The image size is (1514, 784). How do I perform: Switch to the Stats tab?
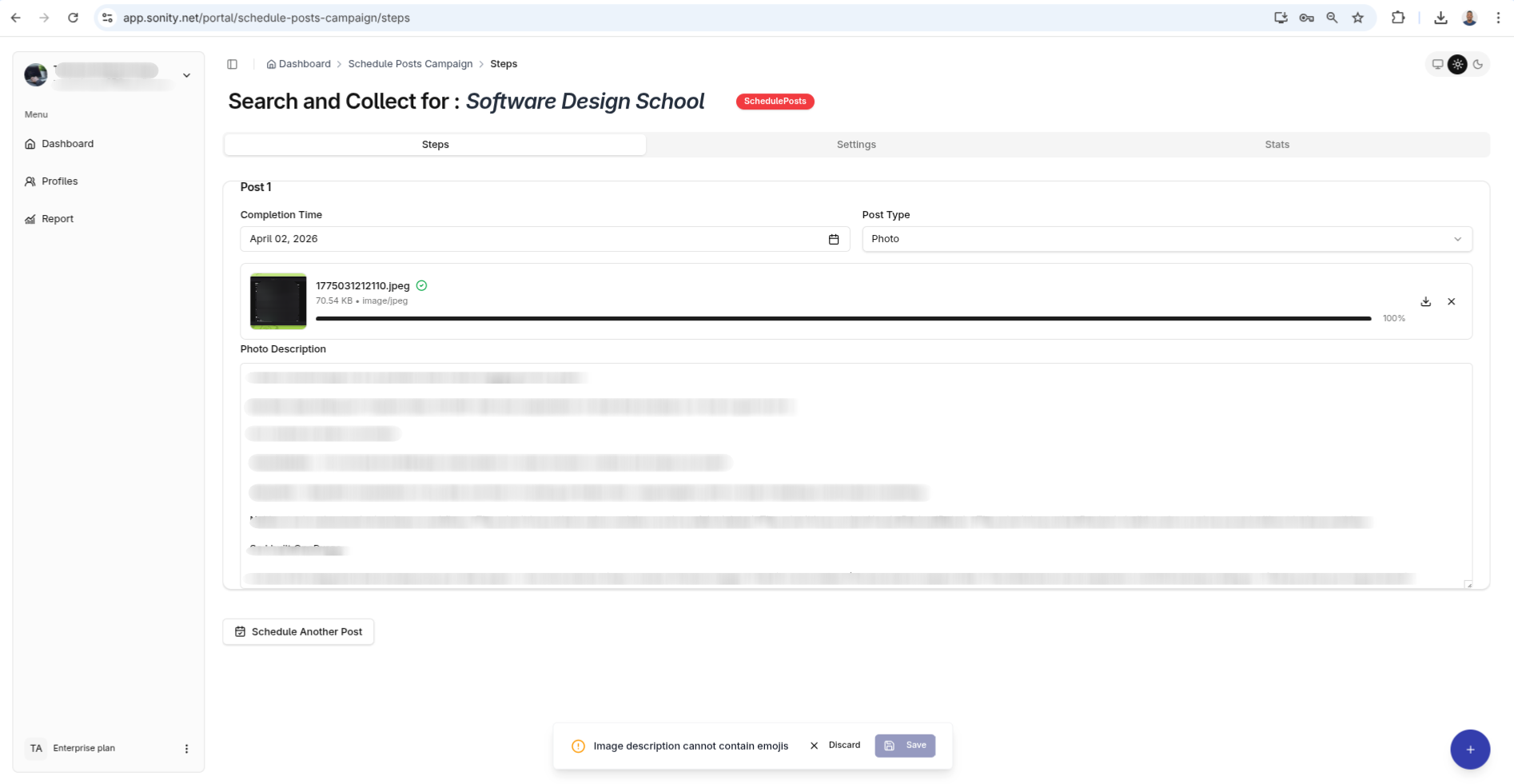pos(1277,145)
